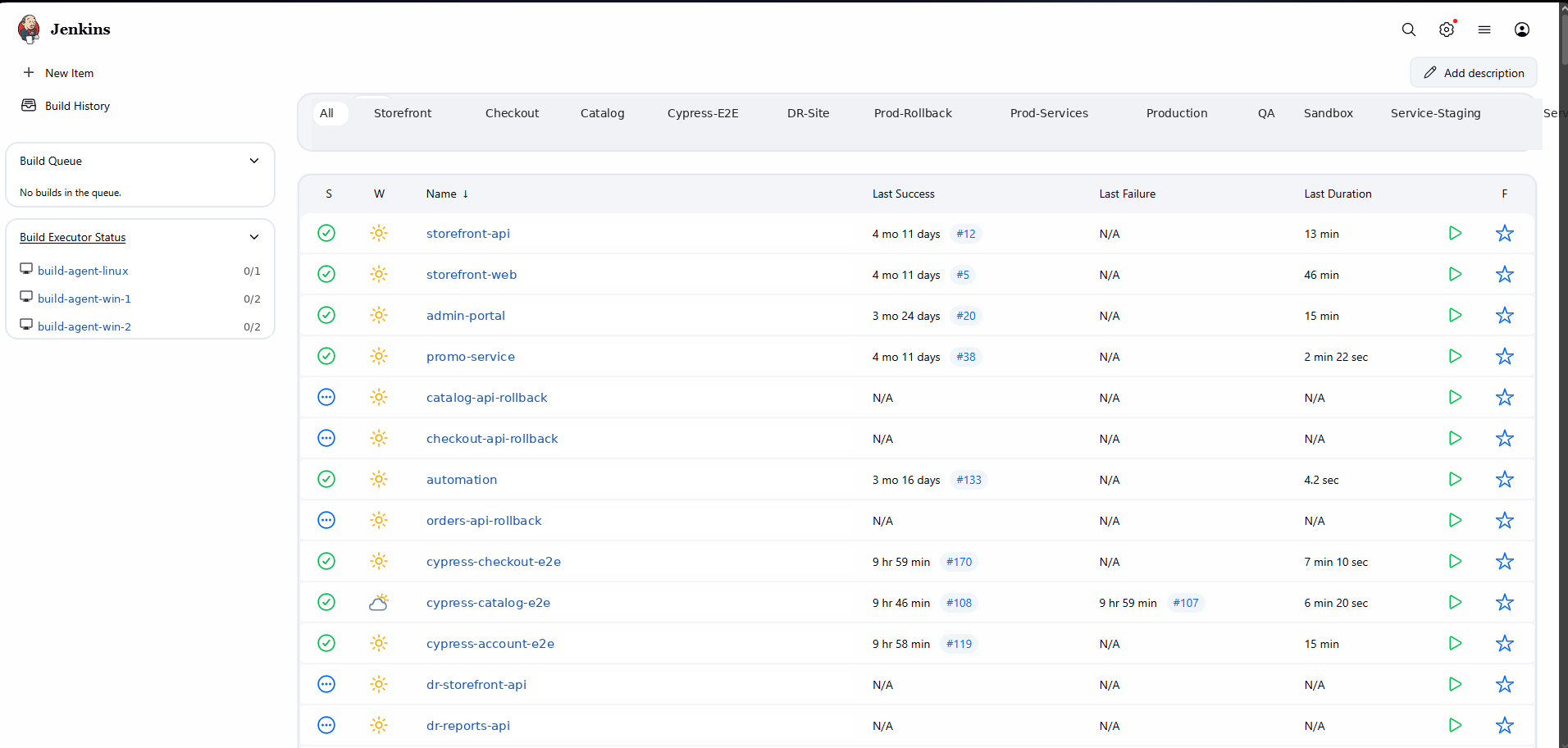Open failed build #107 link

[1186, 603]
